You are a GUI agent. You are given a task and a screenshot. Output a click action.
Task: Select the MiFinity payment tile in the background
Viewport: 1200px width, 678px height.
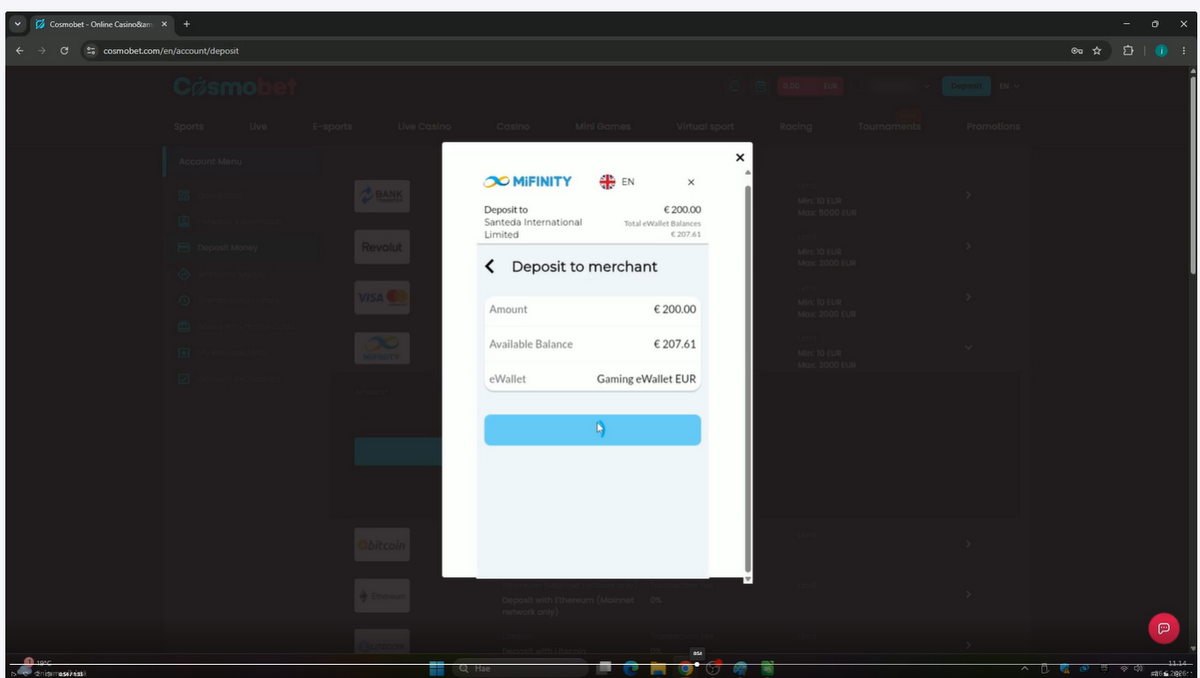382,348
